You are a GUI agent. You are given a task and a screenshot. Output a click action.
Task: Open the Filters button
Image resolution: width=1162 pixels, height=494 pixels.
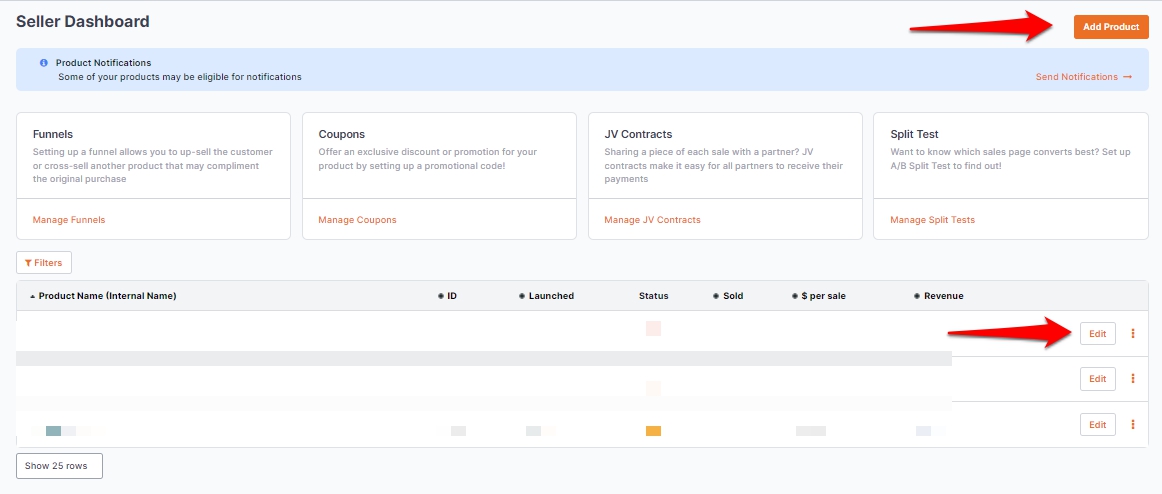pyautogui.click(x=44, y=263)
